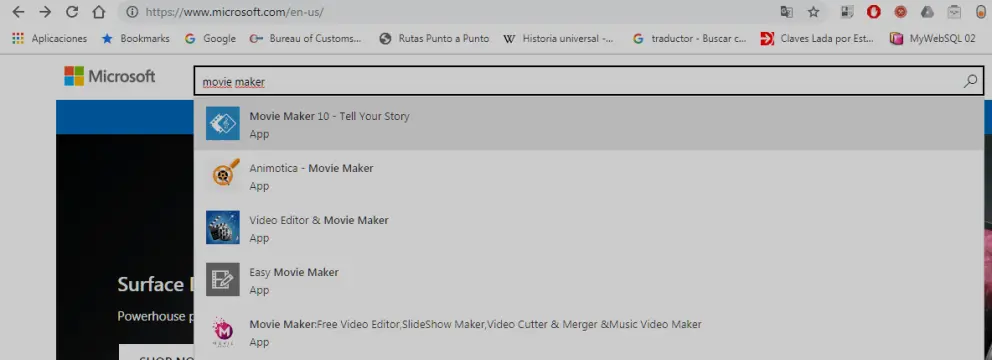Select Video Editor & Movie Maker suggestion
The height and width of the screenshot is (360, 992).
coord(589,228)
